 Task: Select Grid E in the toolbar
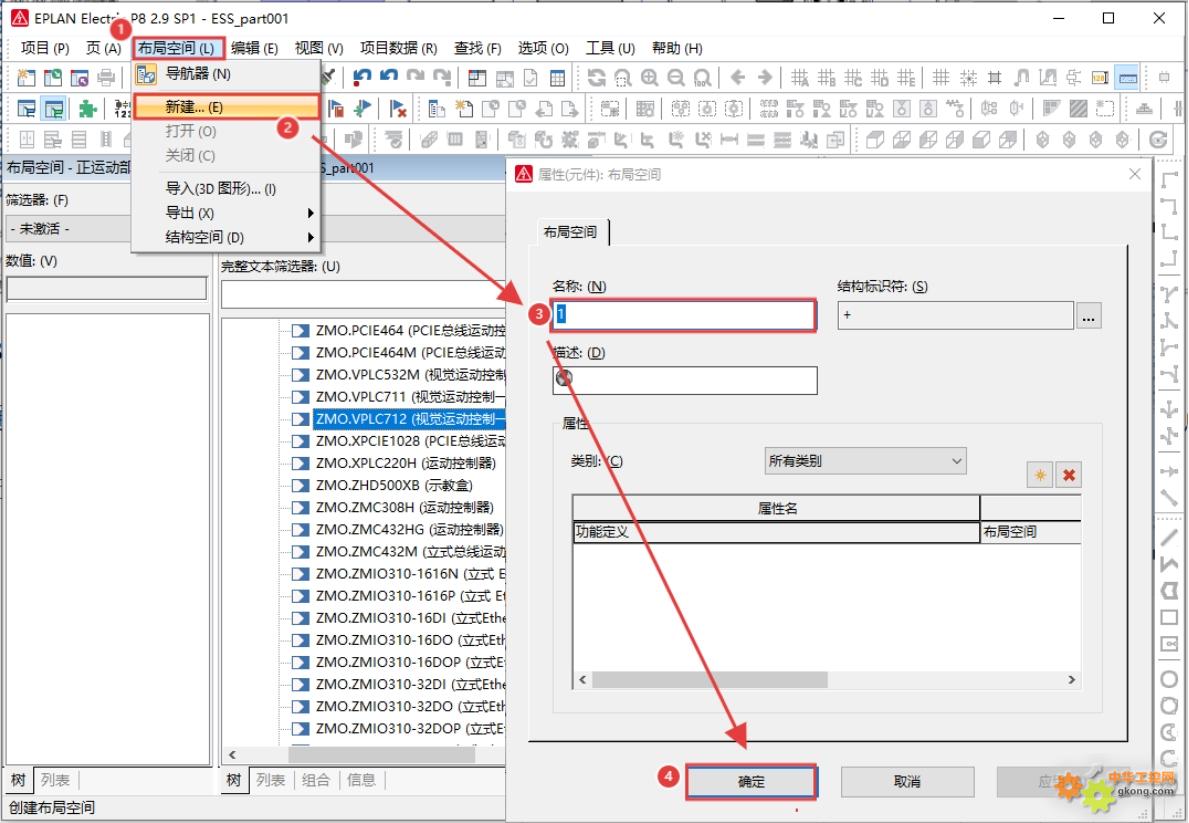point(906,77)
